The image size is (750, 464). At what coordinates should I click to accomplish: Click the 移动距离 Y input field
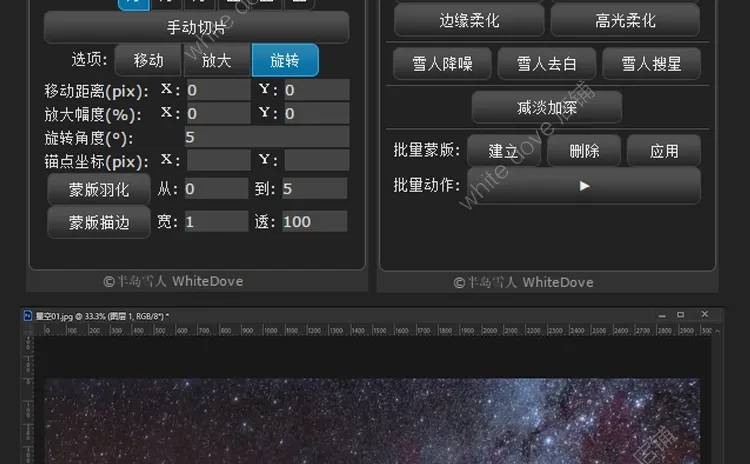coord(317,90)
